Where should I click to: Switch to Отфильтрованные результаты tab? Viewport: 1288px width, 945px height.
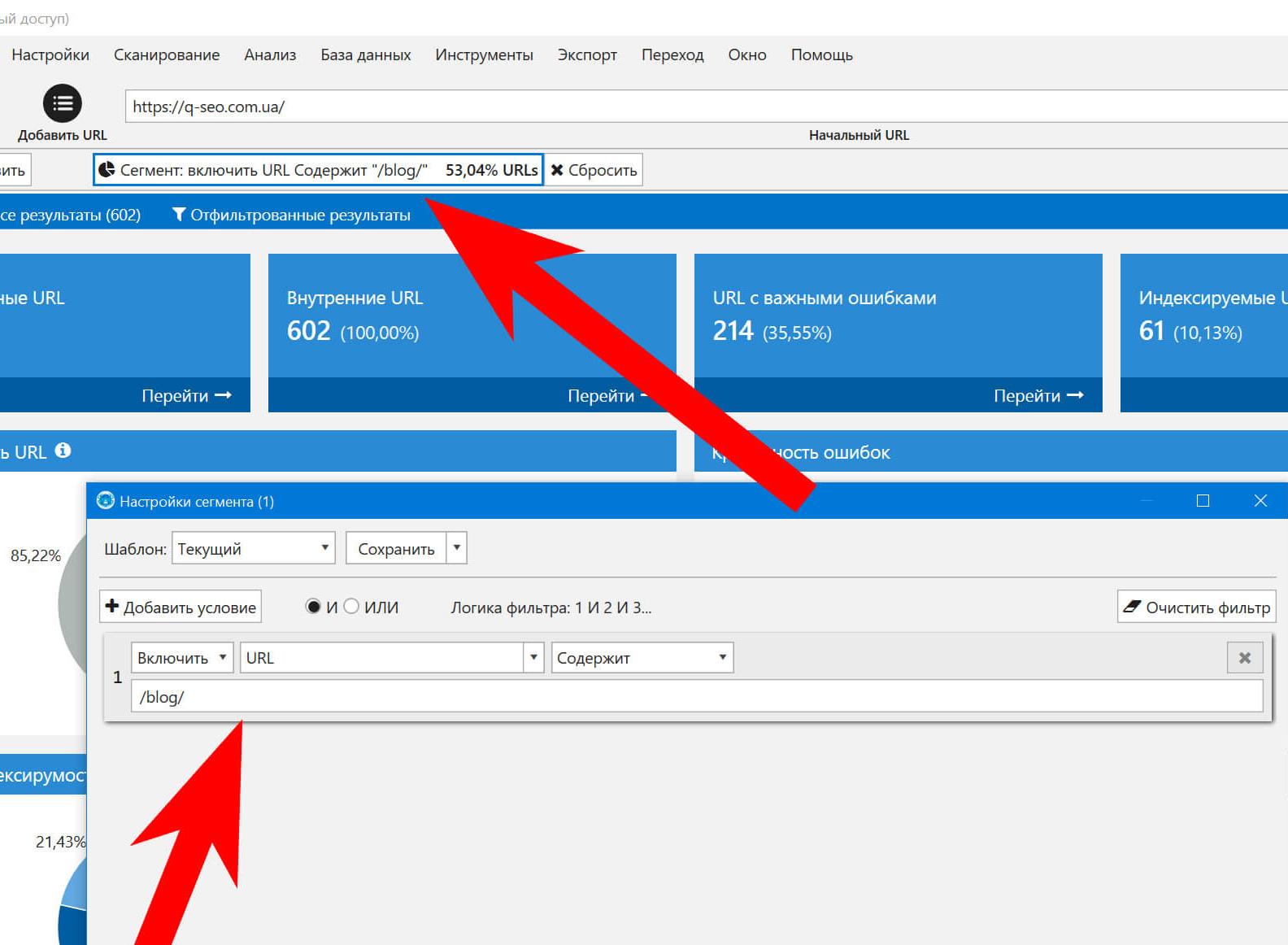pos(292,215)
